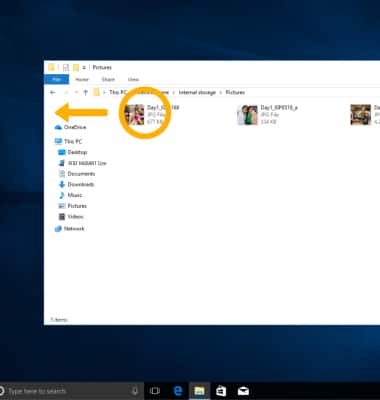380x400 pixels.
Task: Open the Desktop folder in sidebar
Action: click(x=73, y=152)
